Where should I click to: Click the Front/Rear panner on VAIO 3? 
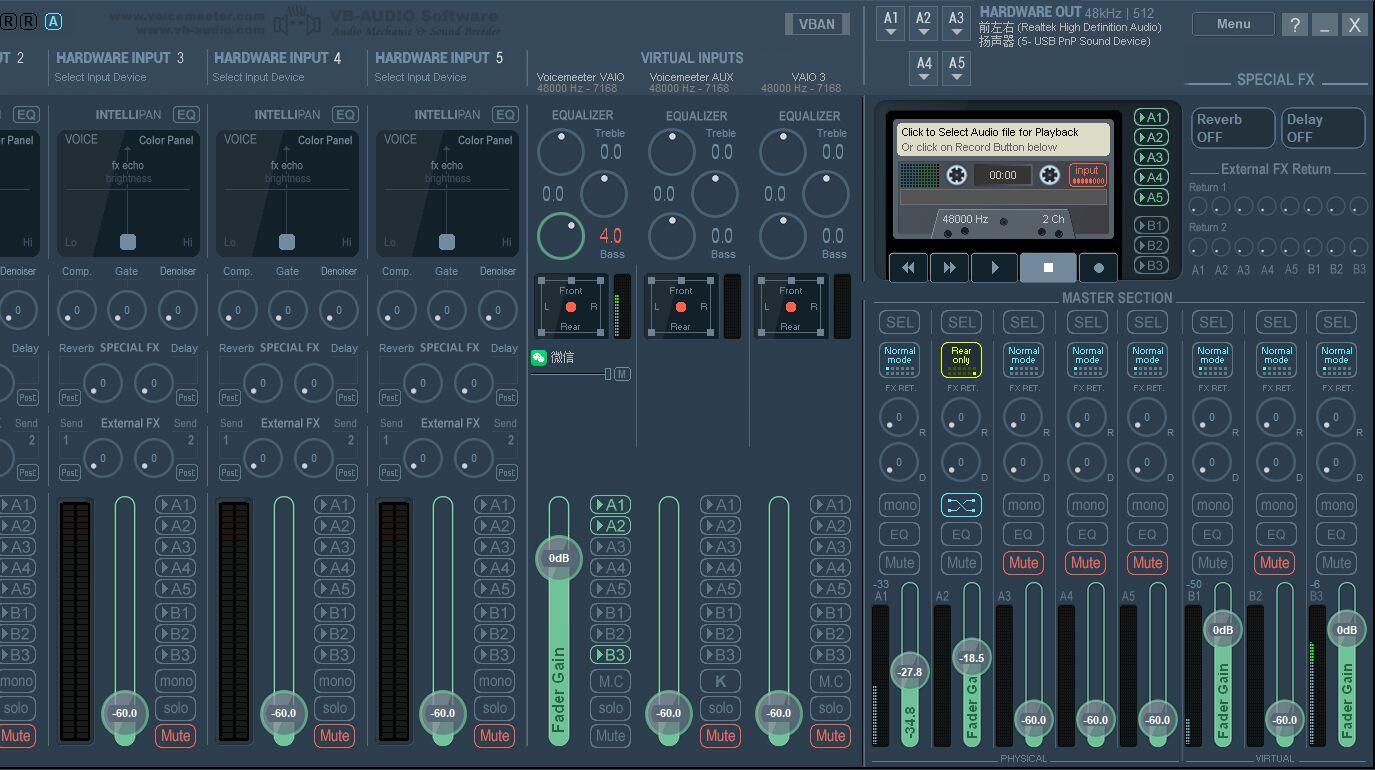click(x=791, y=307)
